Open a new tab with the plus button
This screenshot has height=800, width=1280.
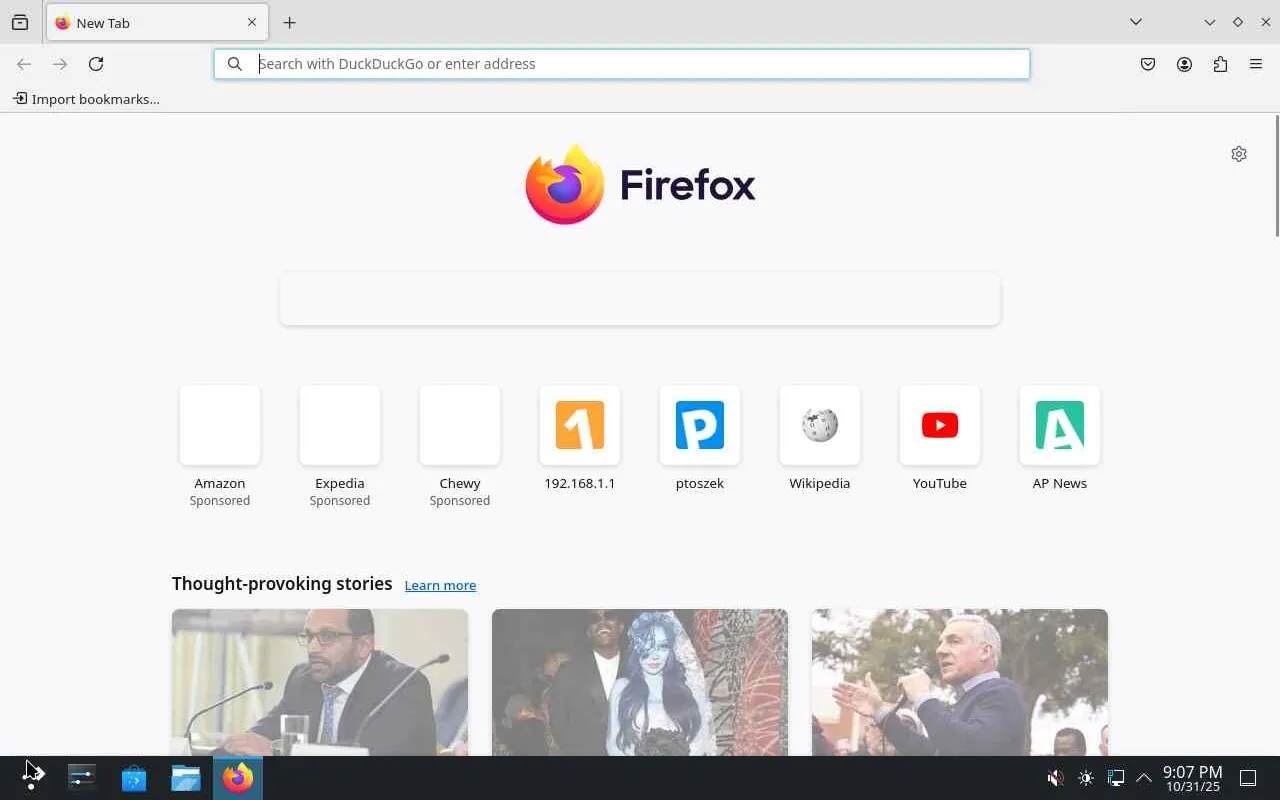289,22
